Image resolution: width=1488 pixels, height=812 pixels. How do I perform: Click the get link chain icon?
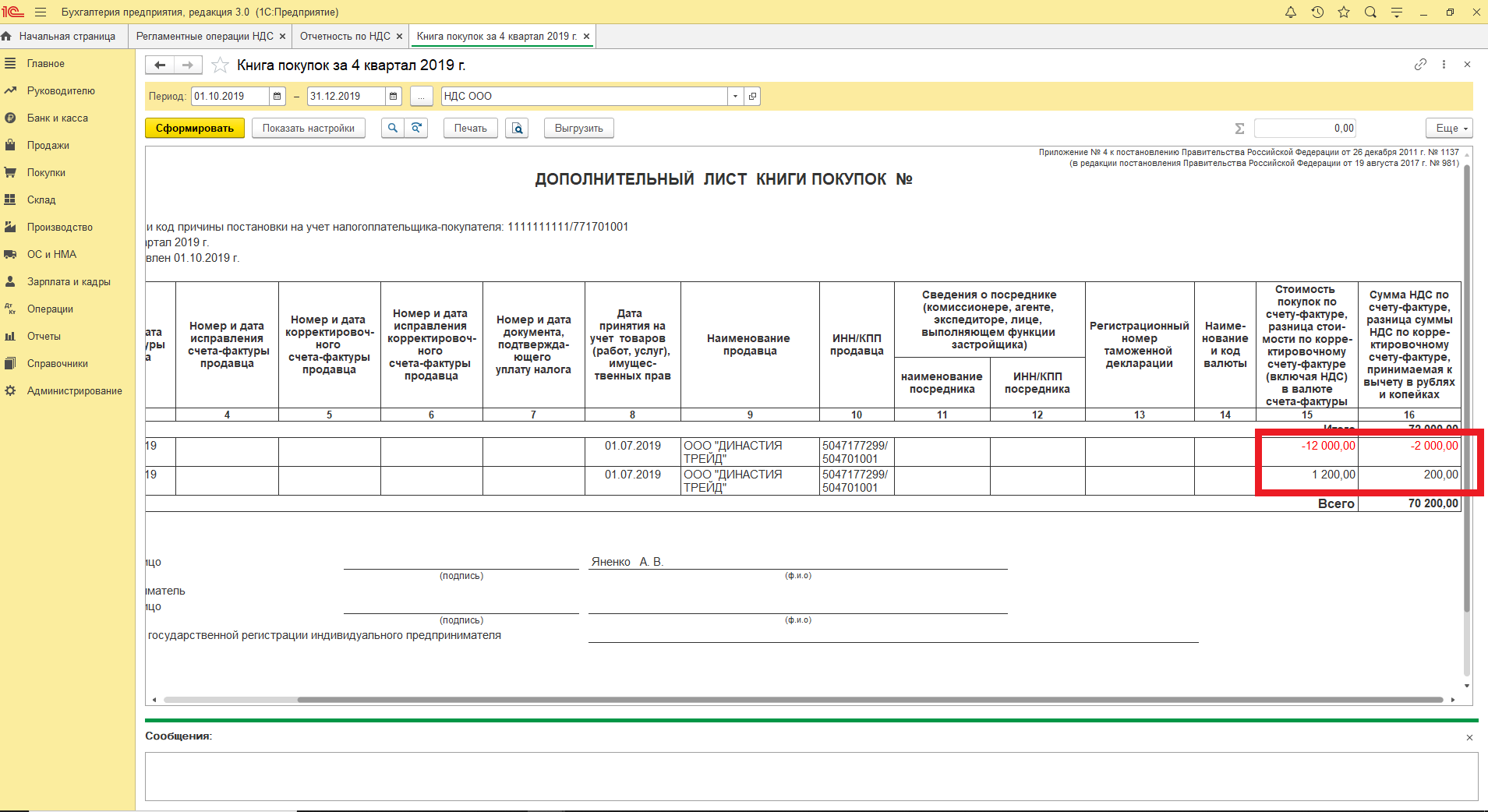[1420, 65]
